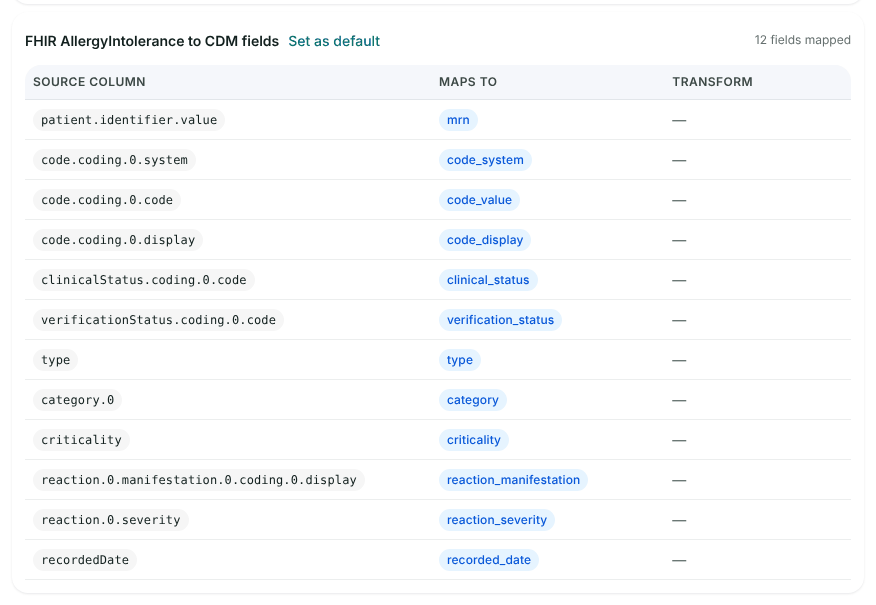The width and height of the screenshot is (876, 605).
Task: Click the recorded_date mapped field tag
Action: tap(489, 560)
